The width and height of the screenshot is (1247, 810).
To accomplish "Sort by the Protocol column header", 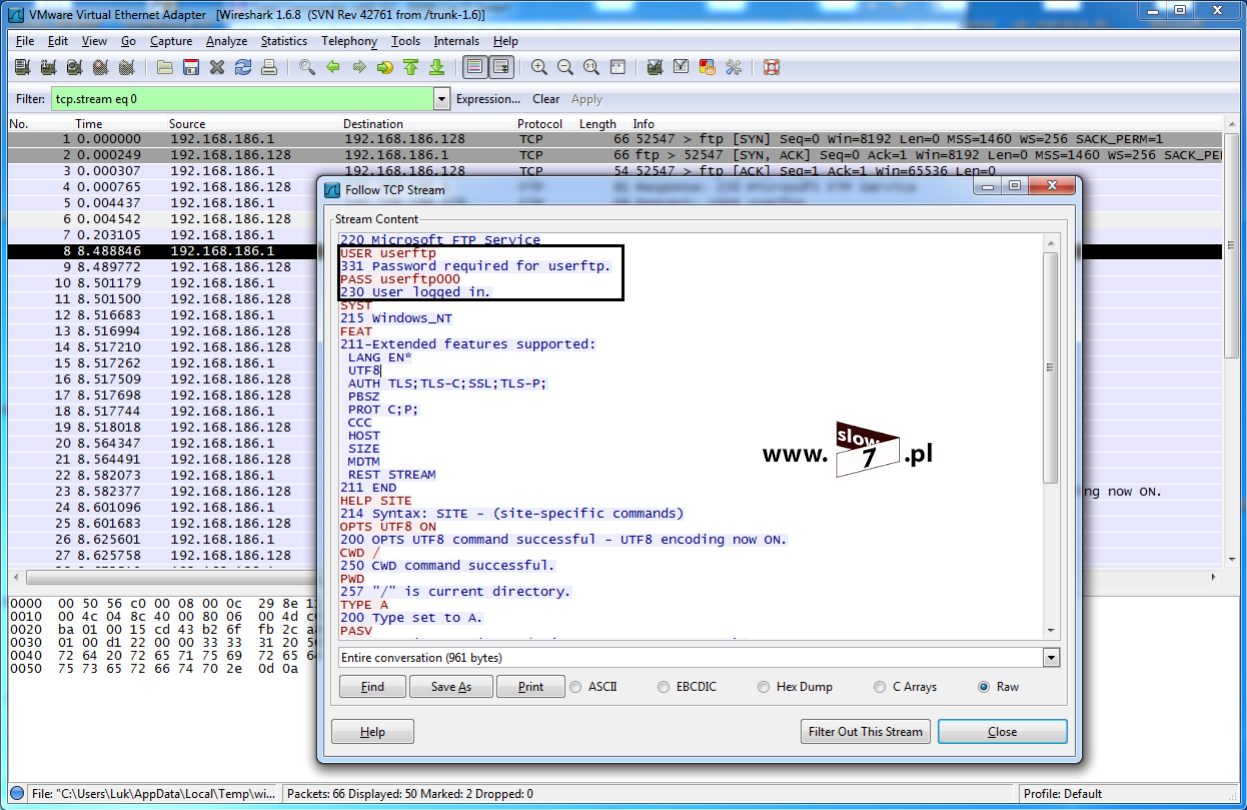I will click(540, 124).
